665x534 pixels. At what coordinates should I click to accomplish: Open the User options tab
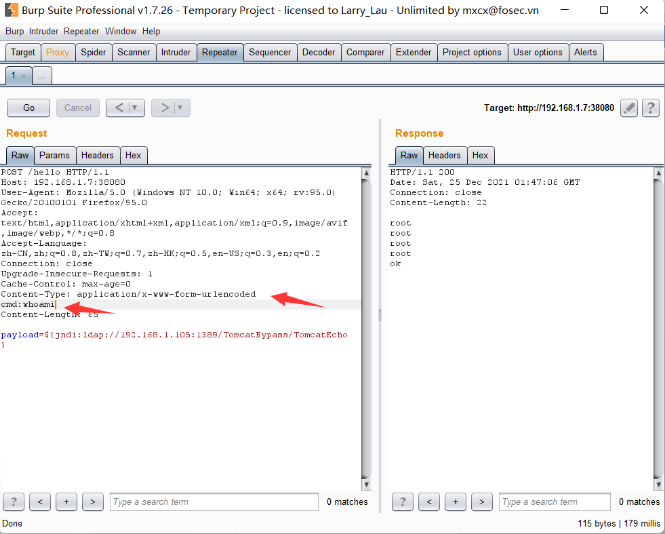click(x=538, y=52)
